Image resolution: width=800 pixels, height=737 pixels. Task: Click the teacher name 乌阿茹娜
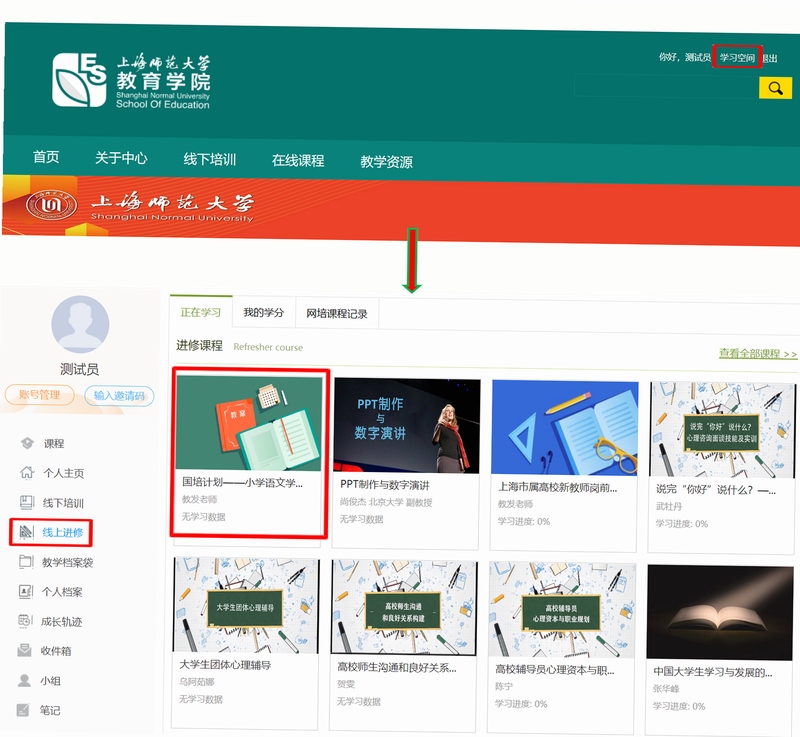tap(196, 682)
